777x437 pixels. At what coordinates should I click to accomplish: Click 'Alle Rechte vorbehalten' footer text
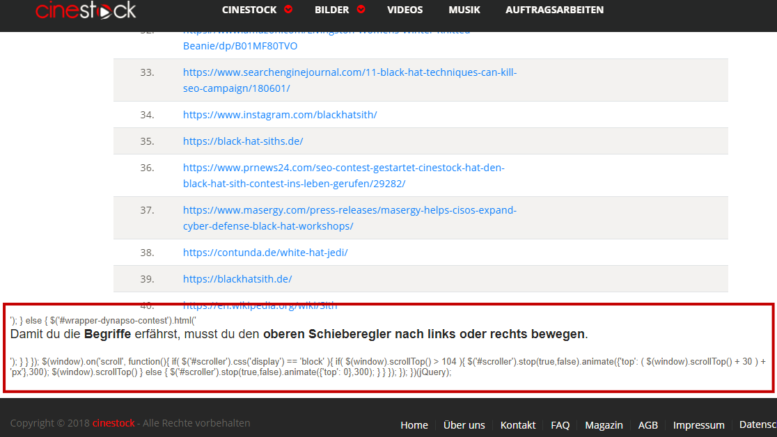(196, 423)
